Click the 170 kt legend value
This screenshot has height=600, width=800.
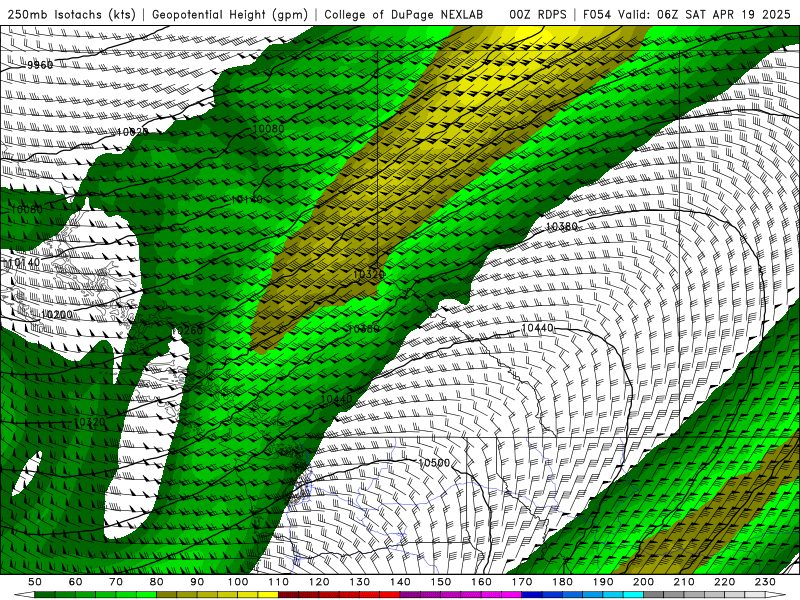522,582
